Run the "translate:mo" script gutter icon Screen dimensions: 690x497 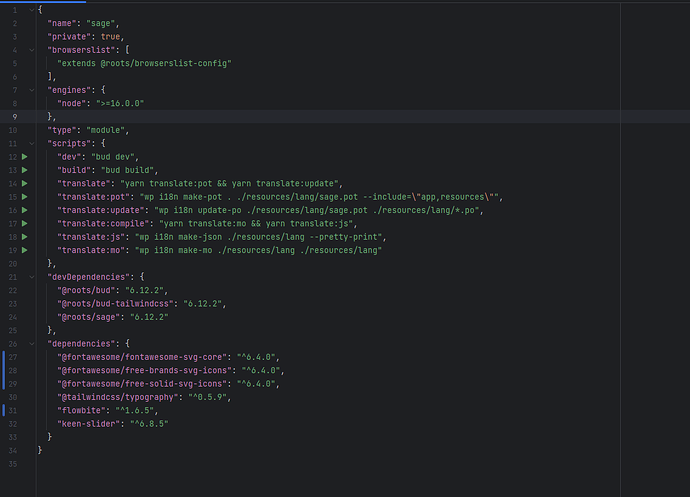point(25,250)
